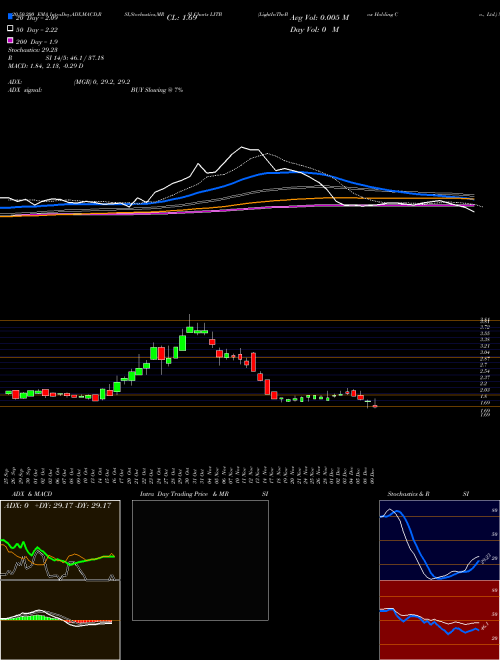Click the 3.72 price axis label
The height and width of the screenshot is (660, 500).
485,327
